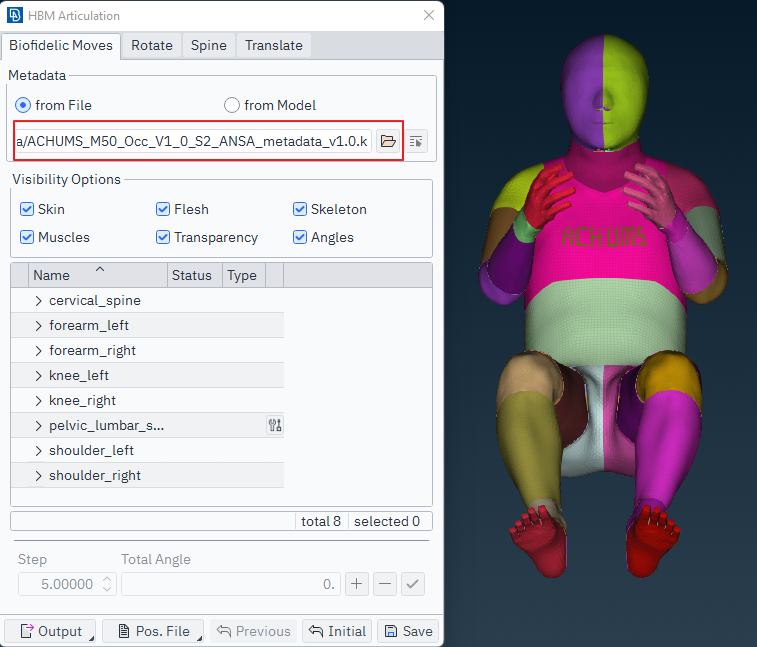The height and width of the screenshot is (647, 757).
Task: Switch to the Translate tab
Action: [x=274, y=45]
